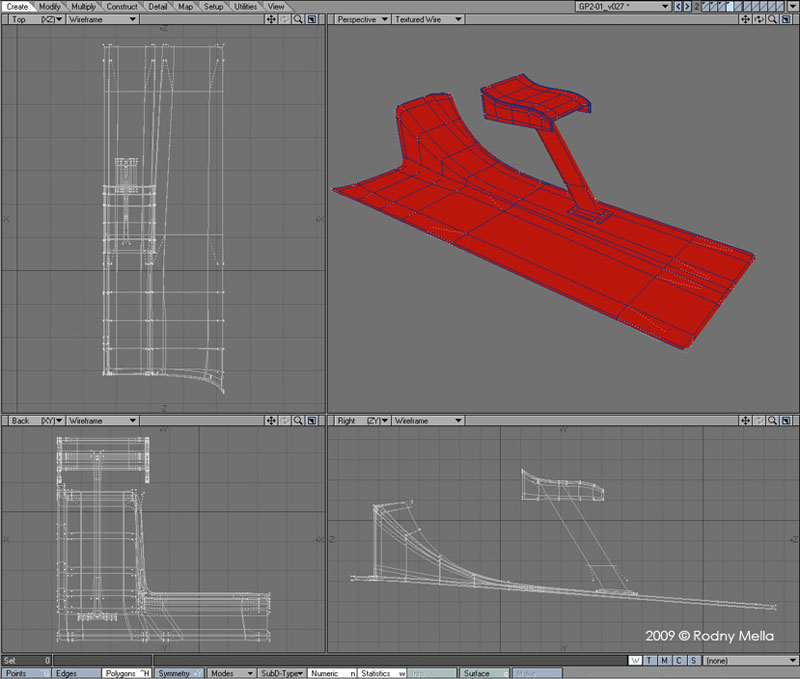Click the pan icon in the Back viewport
The image size is (800, 679).
(271, 421)
